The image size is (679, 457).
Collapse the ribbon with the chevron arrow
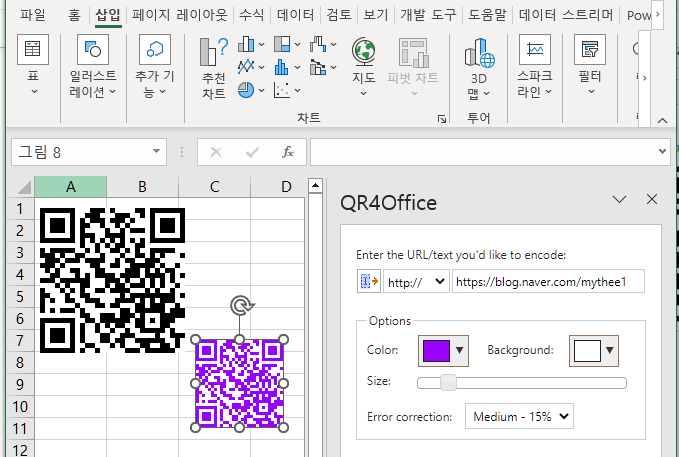662,121
